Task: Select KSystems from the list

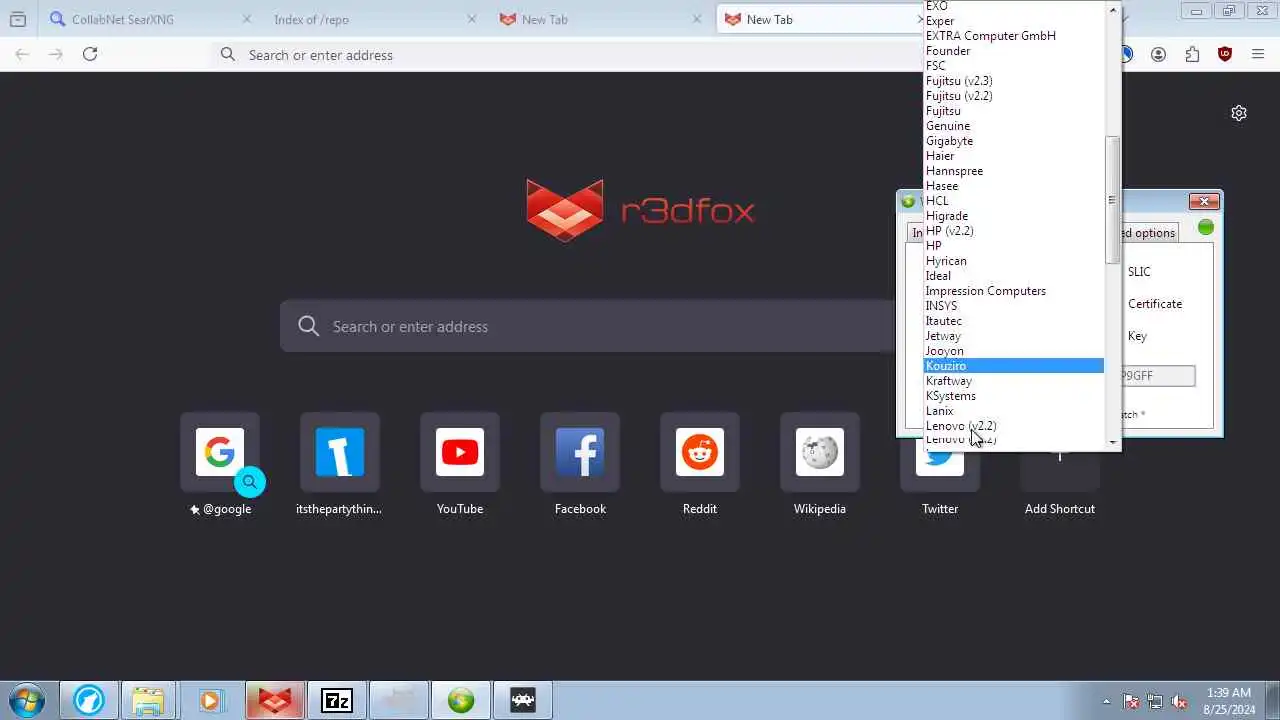Action: click(1013, 396)
